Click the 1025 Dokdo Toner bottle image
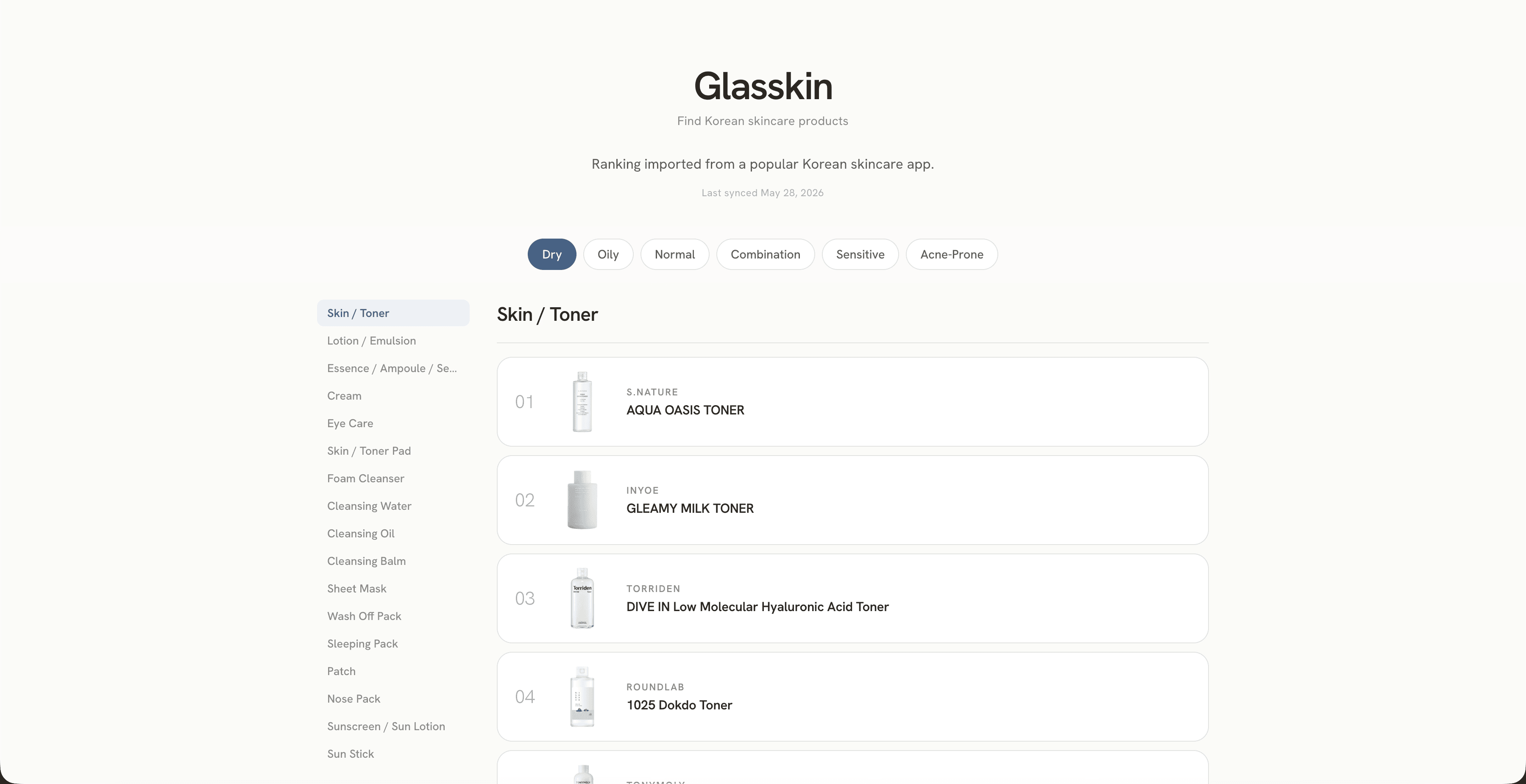 tap(582, 696)
